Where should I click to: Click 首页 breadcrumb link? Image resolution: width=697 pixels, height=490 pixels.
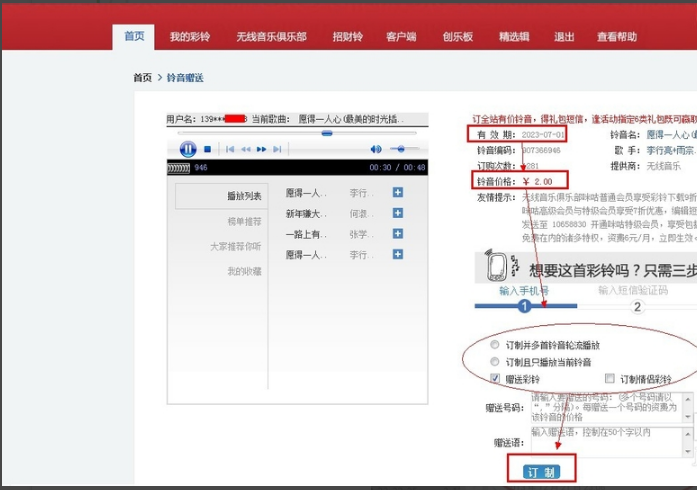pos(143,78)
